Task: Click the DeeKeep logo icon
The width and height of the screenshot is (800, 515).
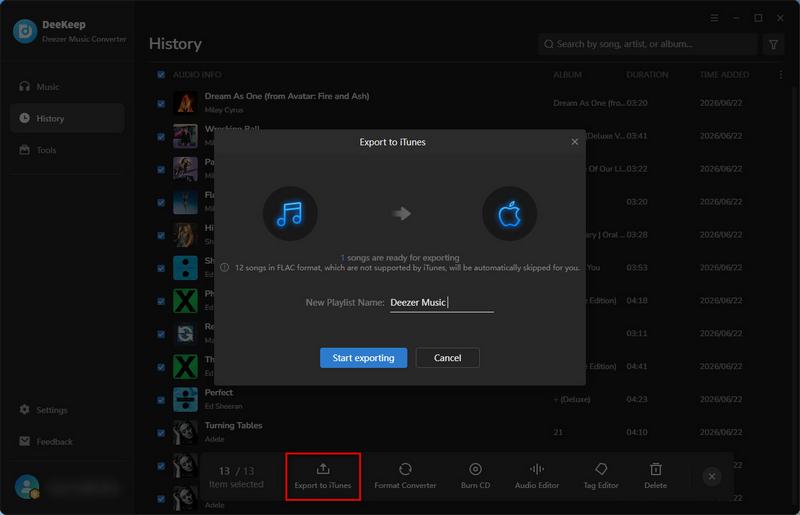Action: pyautogui.click(x=25, y=31)
